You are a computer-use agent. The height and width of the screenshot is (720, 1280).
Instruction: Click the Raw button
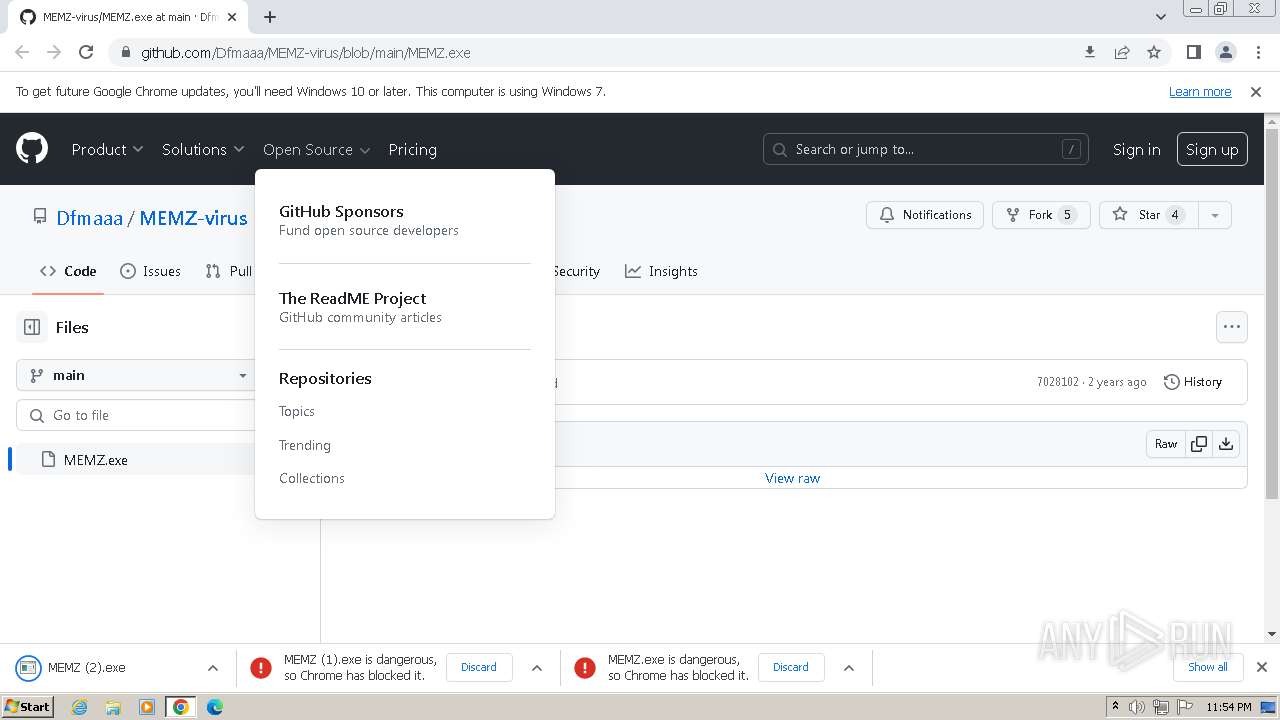[1166, 444]
